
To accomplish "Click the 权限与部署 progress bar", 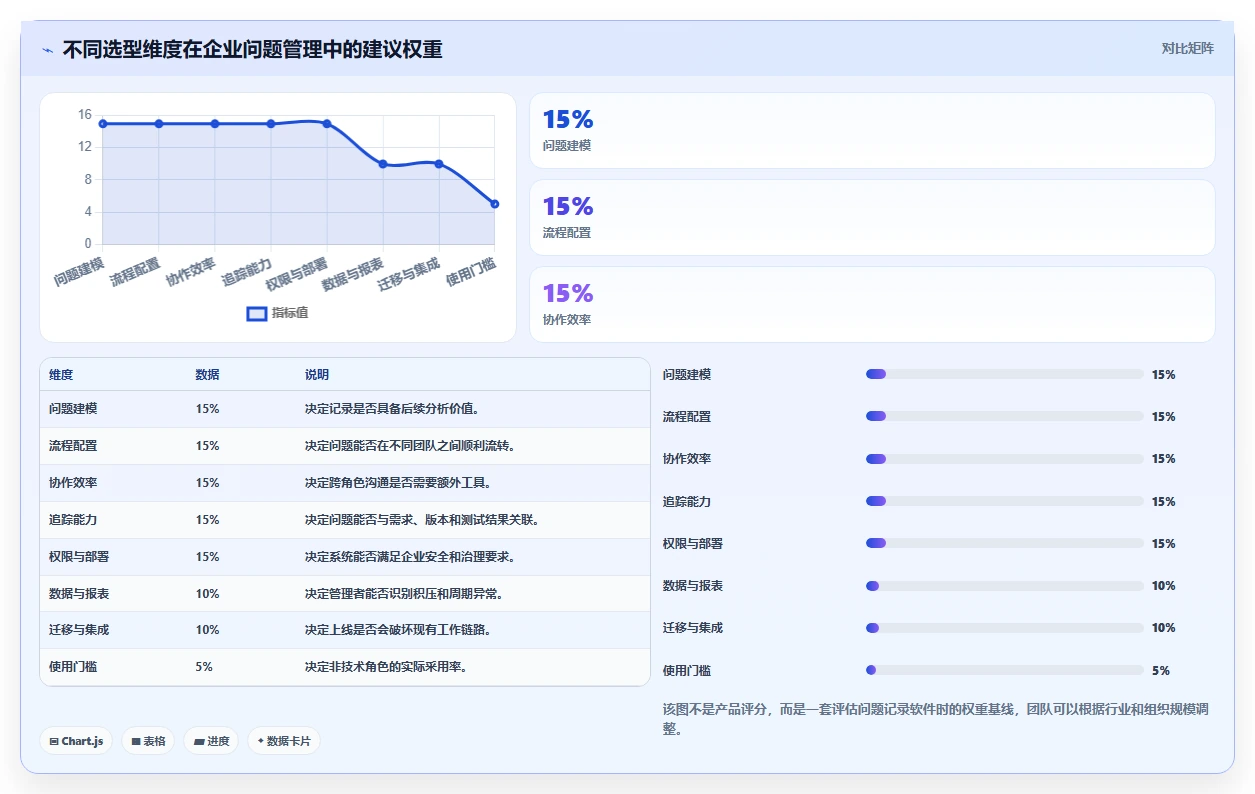I will tap(1004, 543).
